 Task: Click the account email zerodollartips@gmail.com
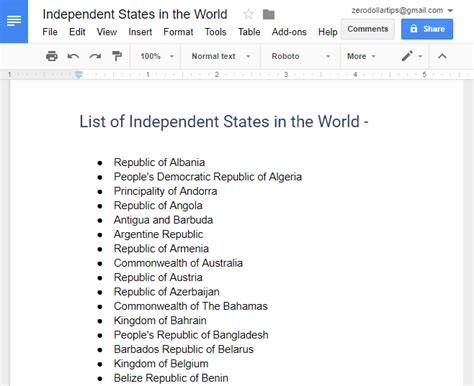coord(397,11)
